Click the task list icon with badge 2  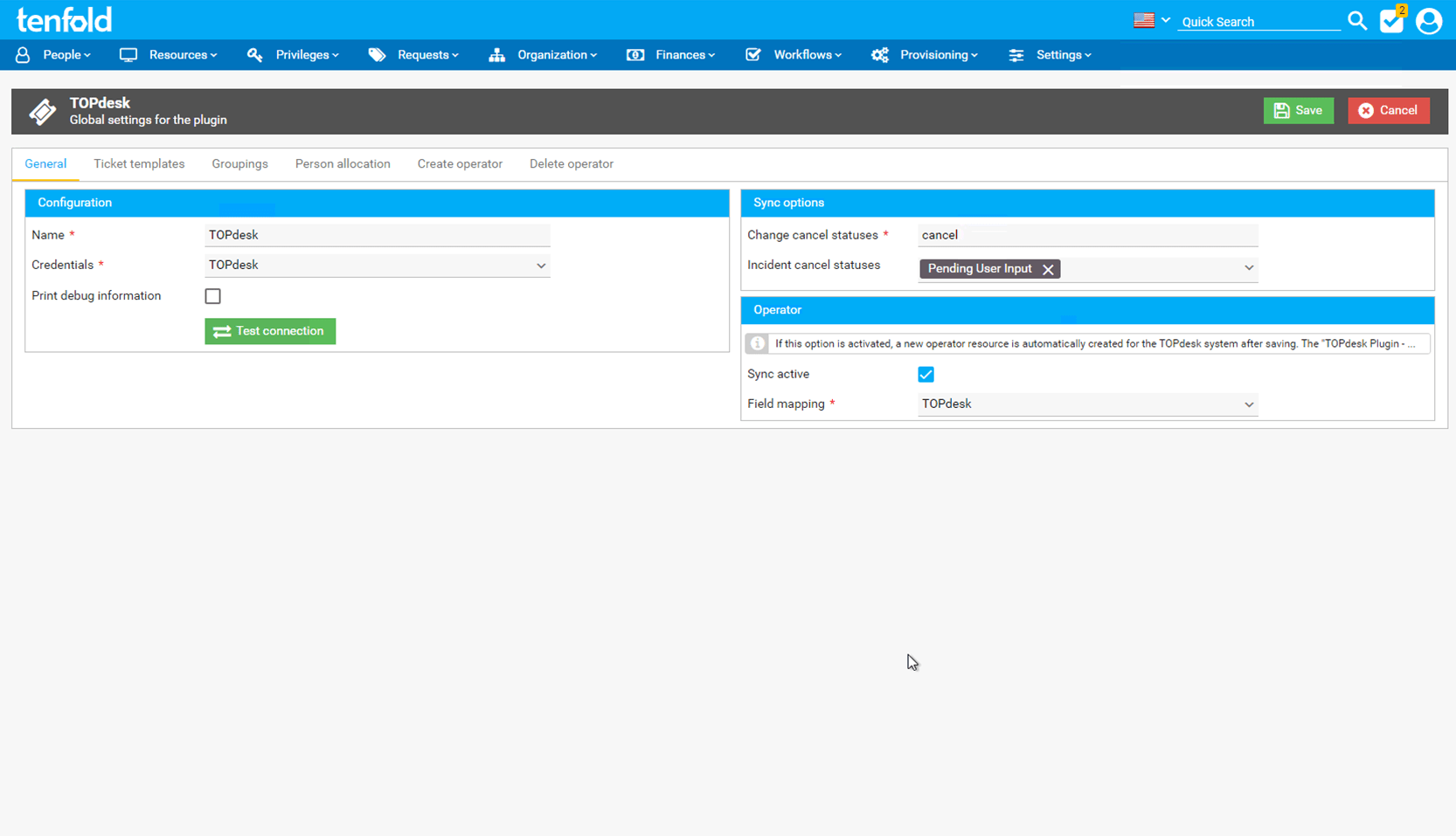[x=1392, y=20]
